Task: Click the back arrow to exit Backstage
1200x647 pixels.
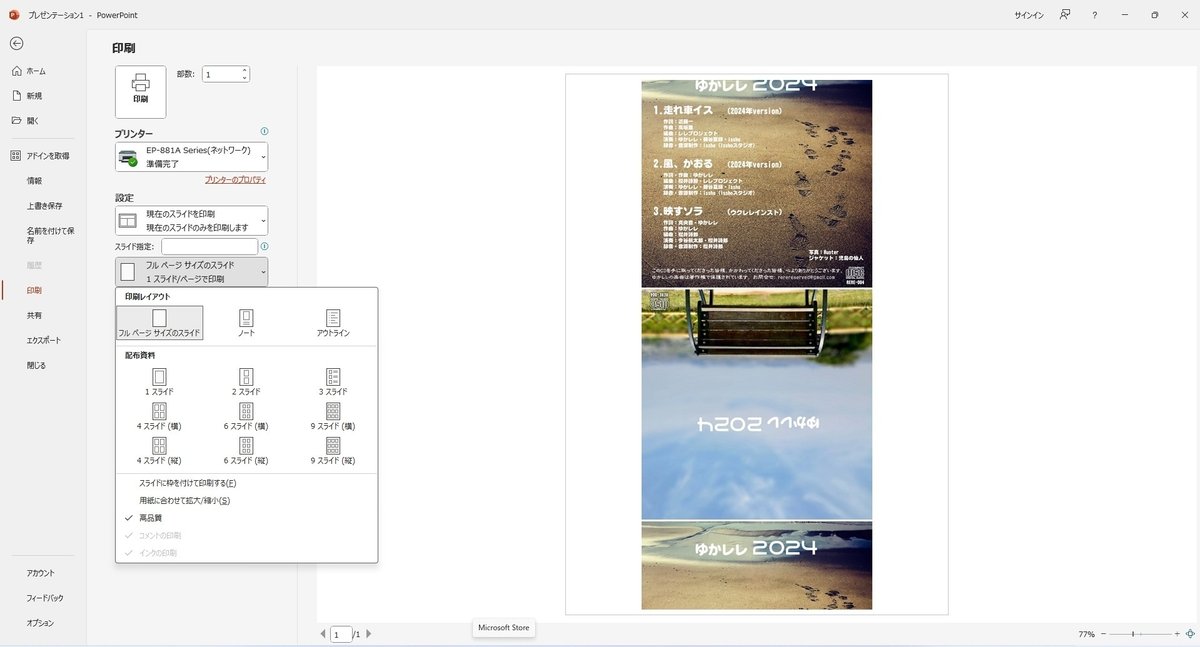Action: [x=16, y=43]
